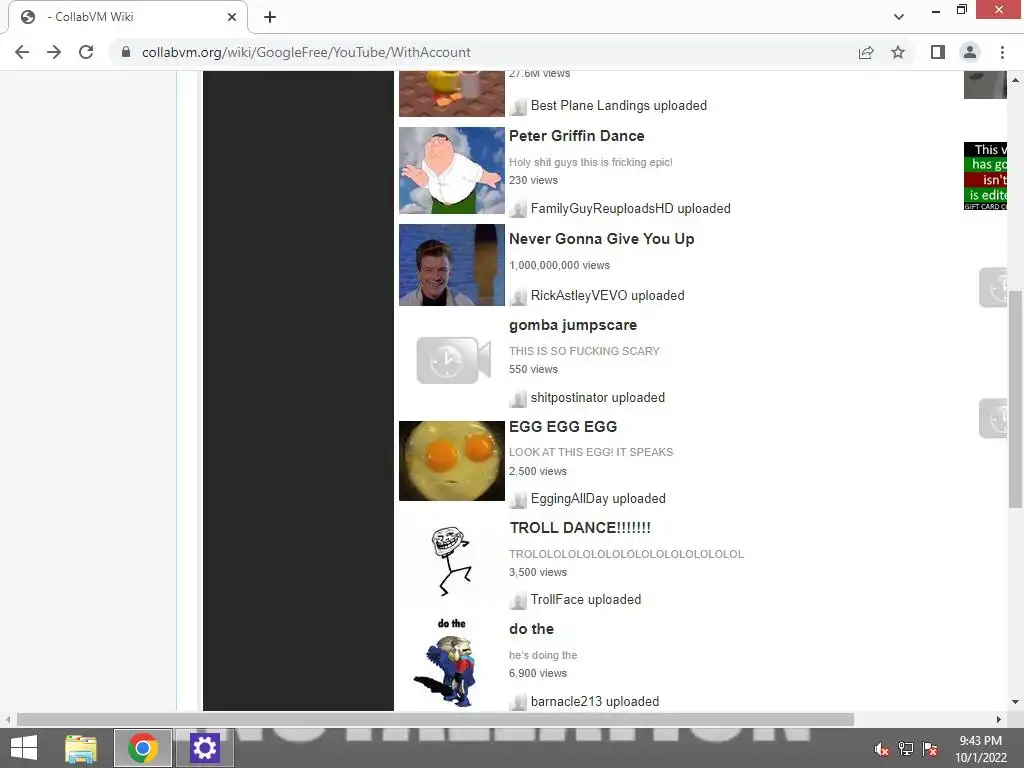This screenshot has height=768, width=1024.
Task: Click avatar icon beside RickAstleyVEVO
Action: point(519,297)
